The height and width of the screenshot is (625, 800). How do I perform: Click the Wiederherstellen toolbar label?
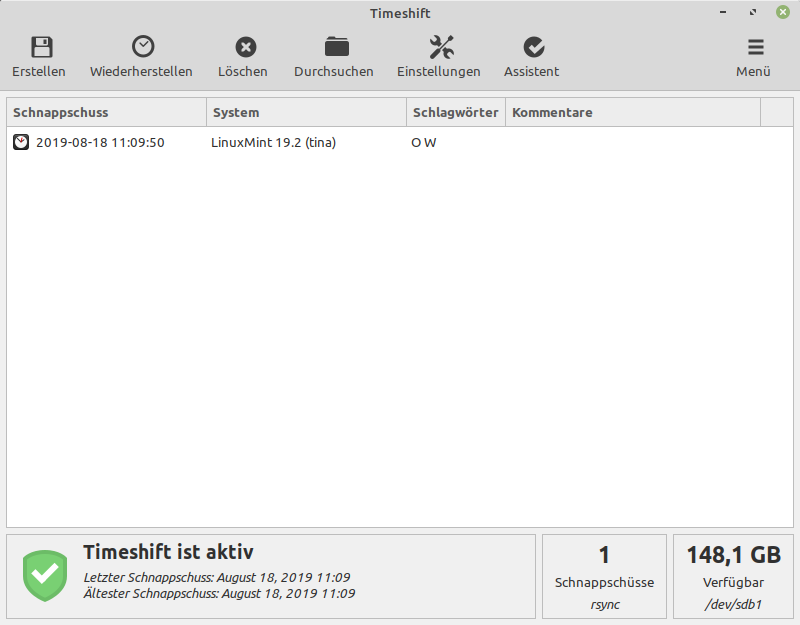pos(141,71)
